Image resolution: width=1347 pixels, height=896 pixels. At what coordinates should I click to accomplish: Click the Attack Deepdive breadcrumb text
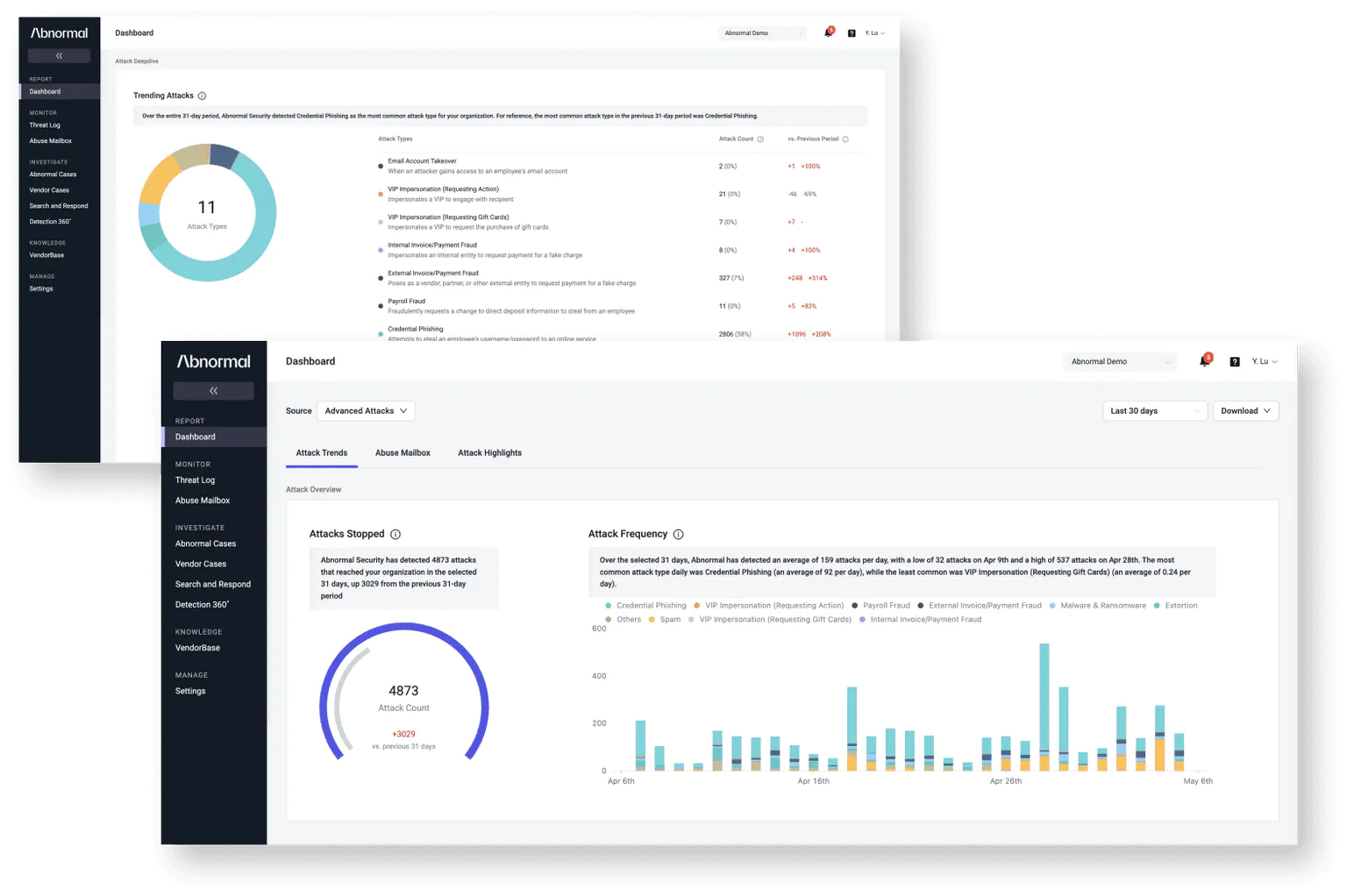pyautogui.click(x=137, y=61)
